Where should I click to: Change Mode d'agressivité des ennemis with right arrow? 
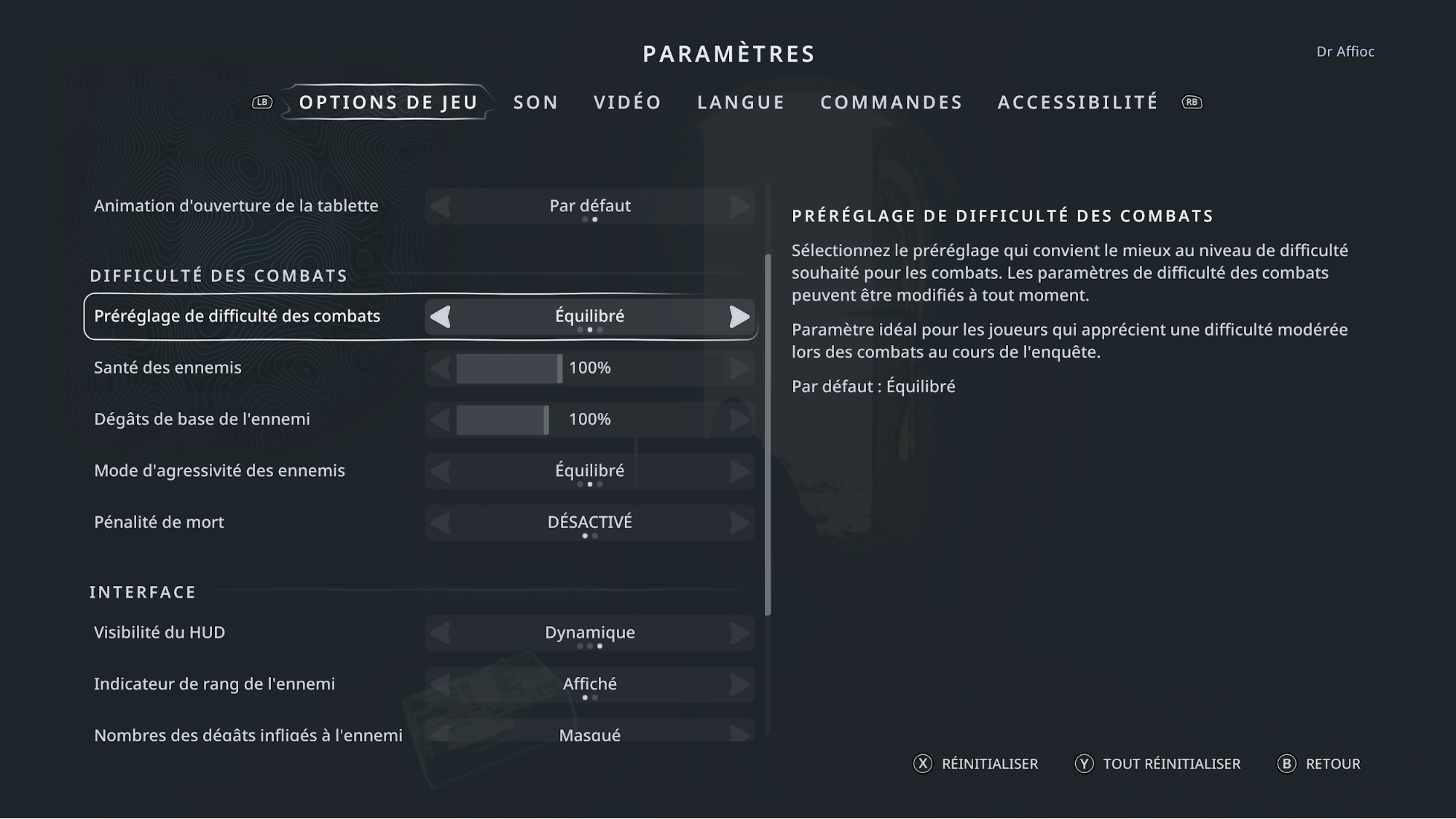tap(739, 471)
